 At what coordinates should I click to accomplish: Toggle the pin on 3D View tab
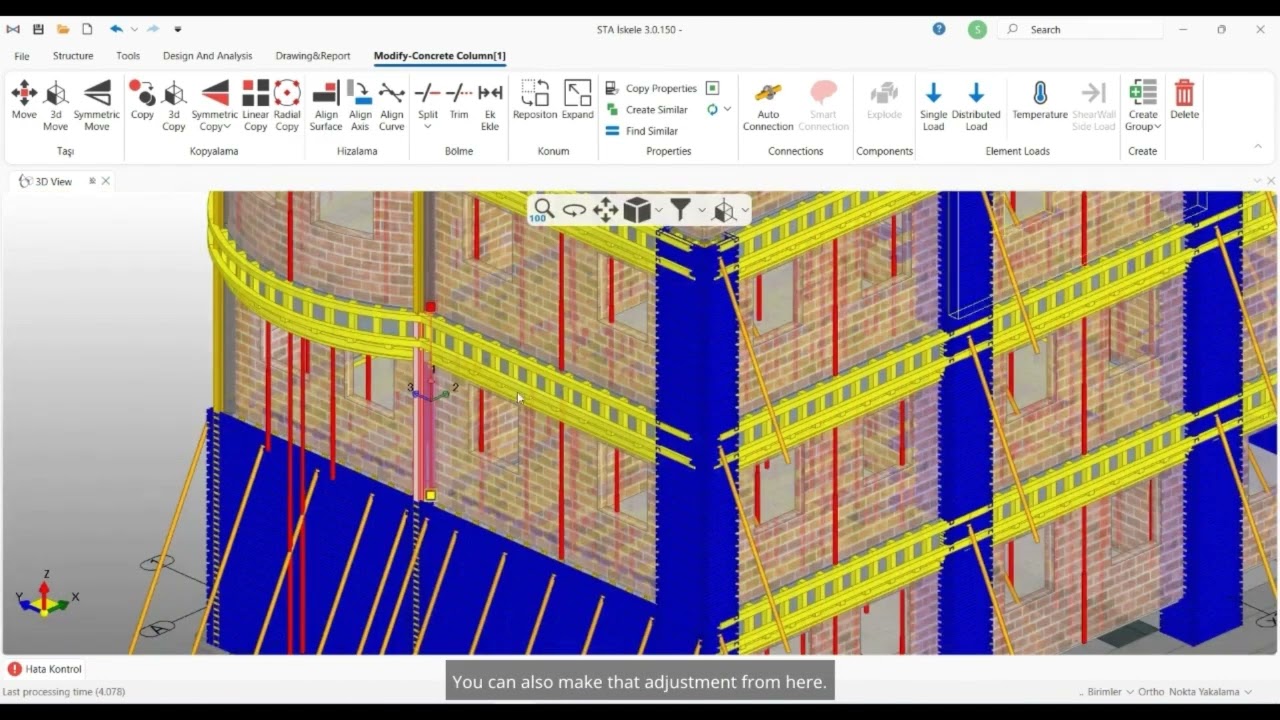[x=92, y=181]
